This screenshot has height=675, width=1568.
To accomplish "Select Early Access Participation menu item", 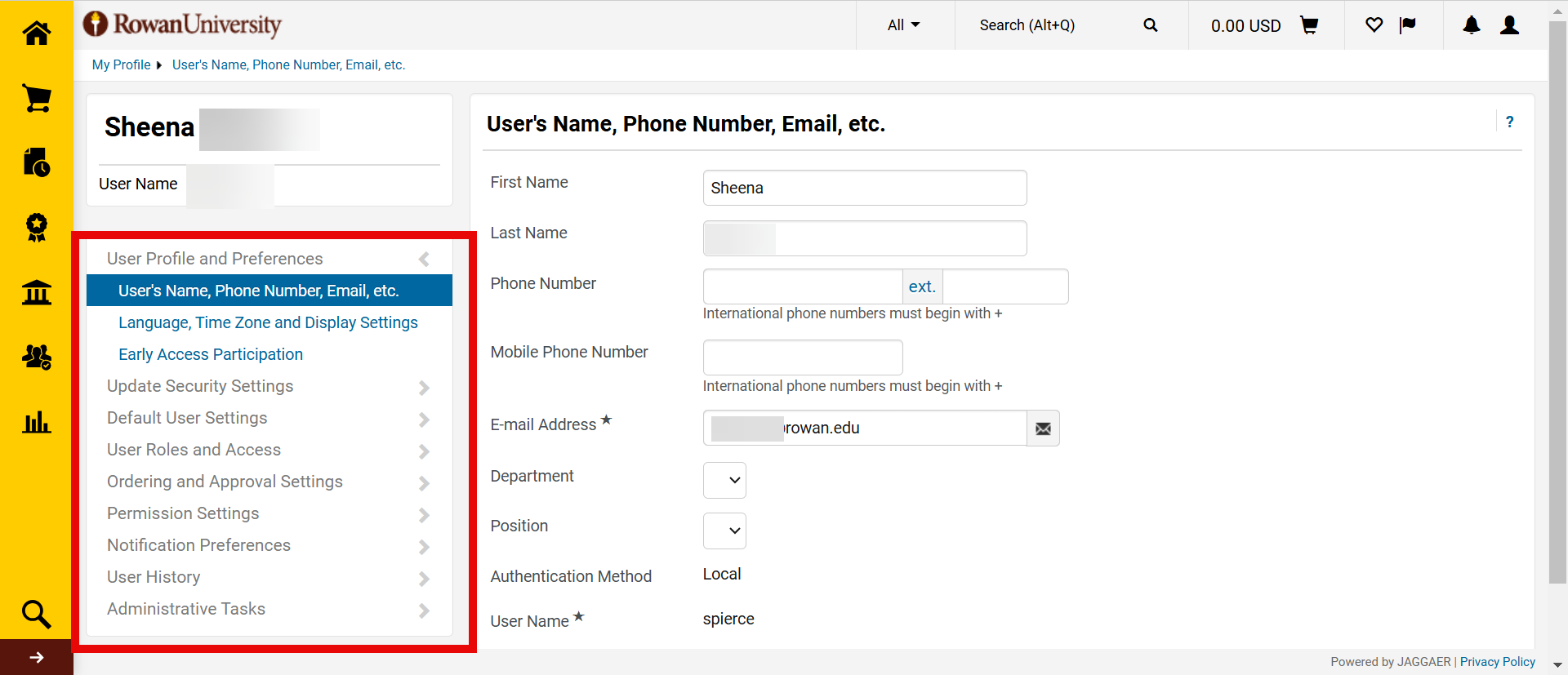I will [x=211, y=354].
